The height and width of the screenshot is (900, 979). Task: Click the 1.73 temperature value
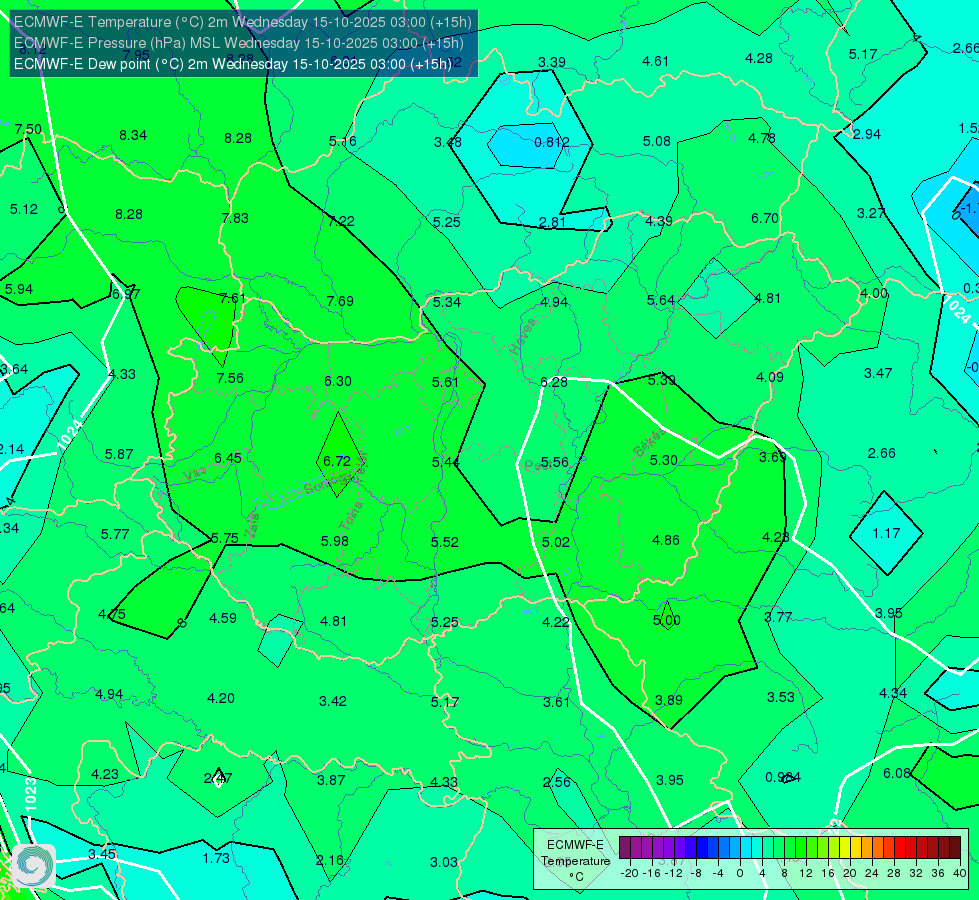coord(216,858)
